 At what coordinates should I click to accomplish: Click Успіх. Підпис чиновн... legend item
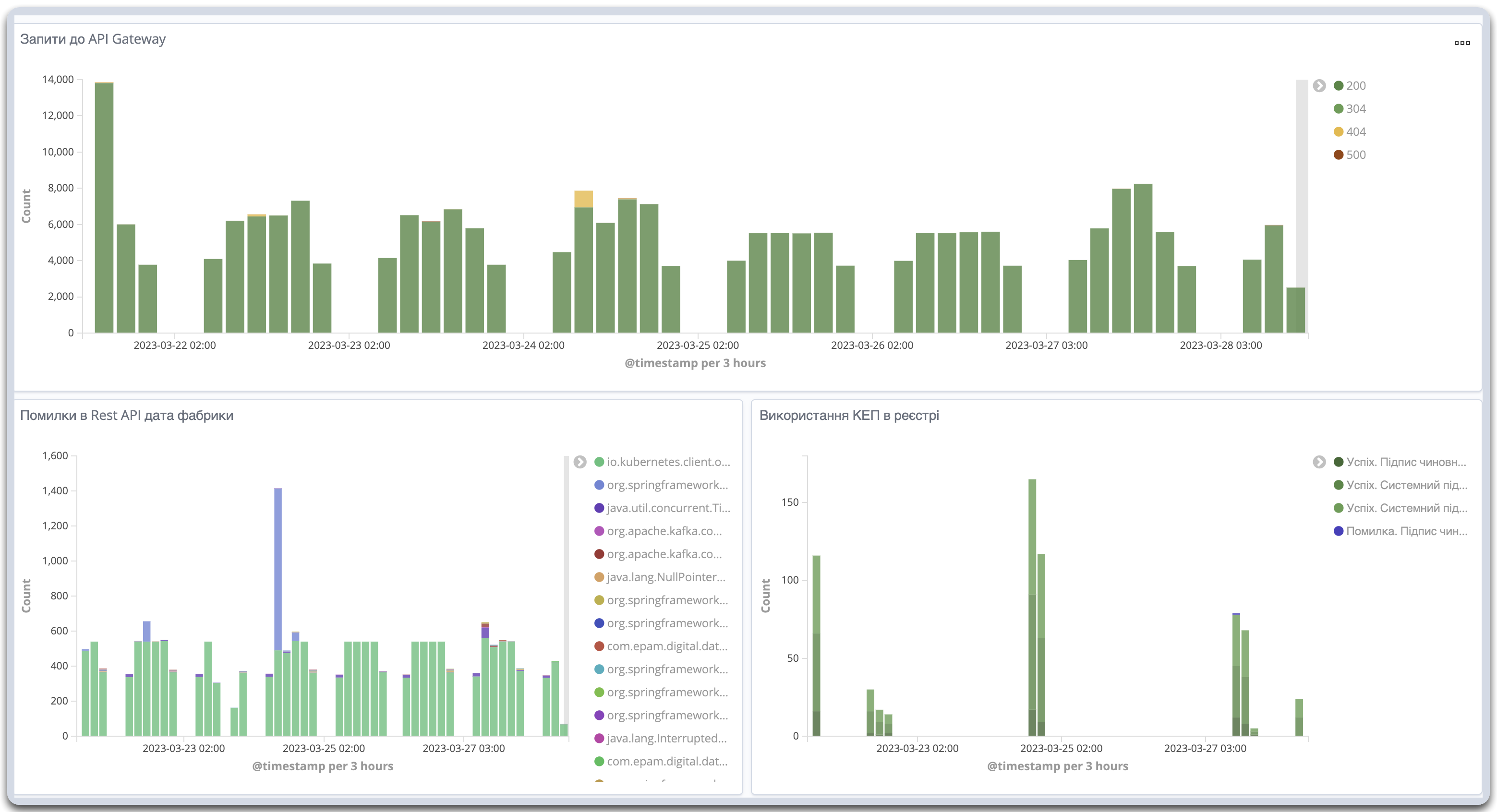click(1405, 462)
